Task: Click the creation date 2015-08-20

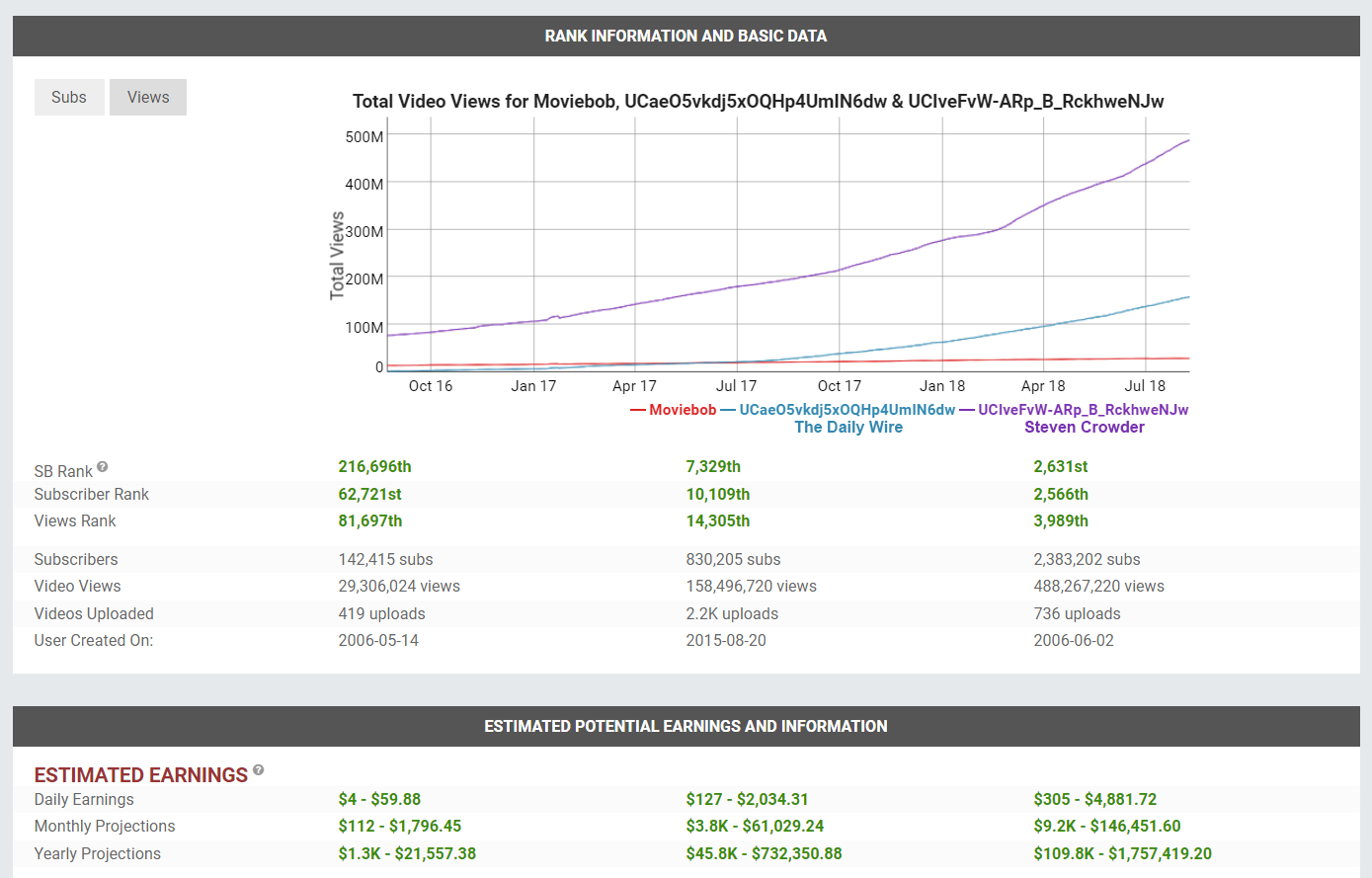Action: [x=726, y=640]
